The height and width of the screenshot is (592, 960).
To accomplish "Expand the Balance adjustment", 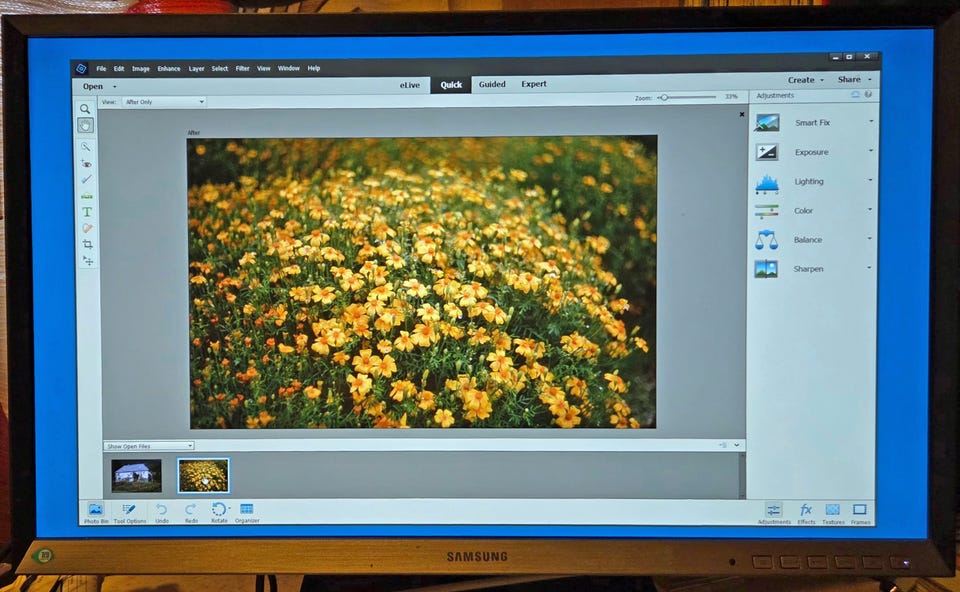I will tap(870, 238).
